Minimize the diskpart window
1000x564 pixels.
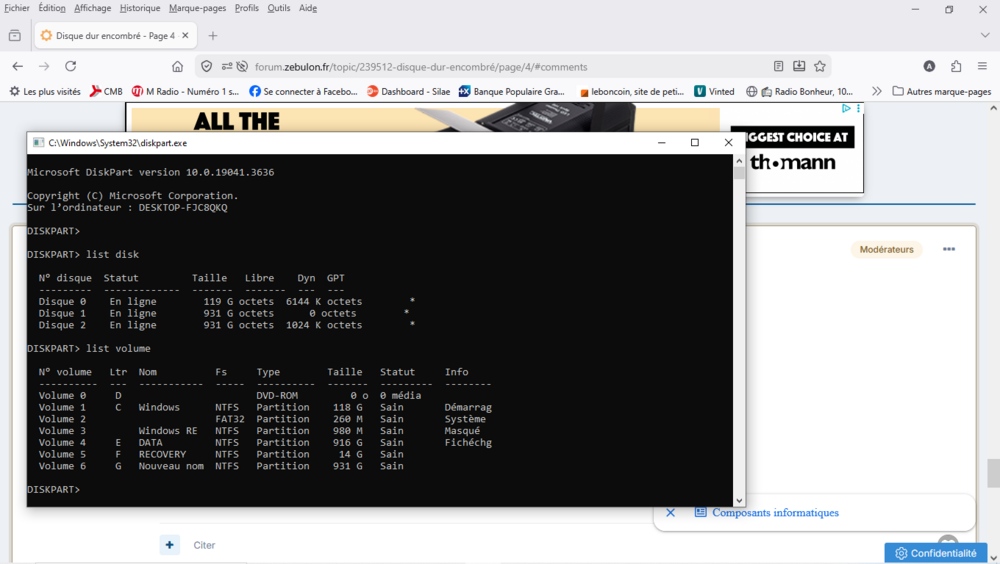[x=661, y=143]
